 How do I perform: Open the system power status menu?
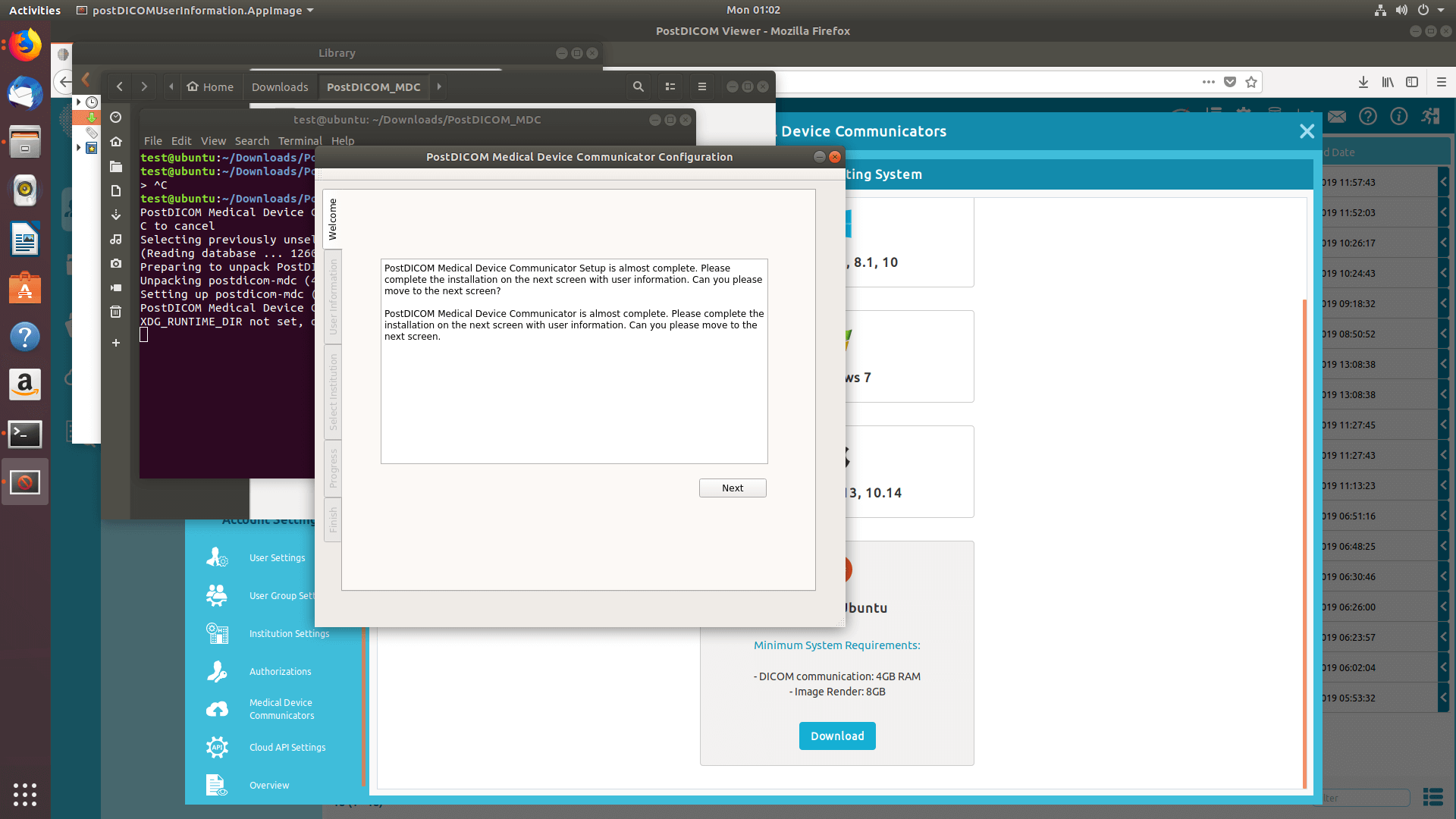(1424, 10)
